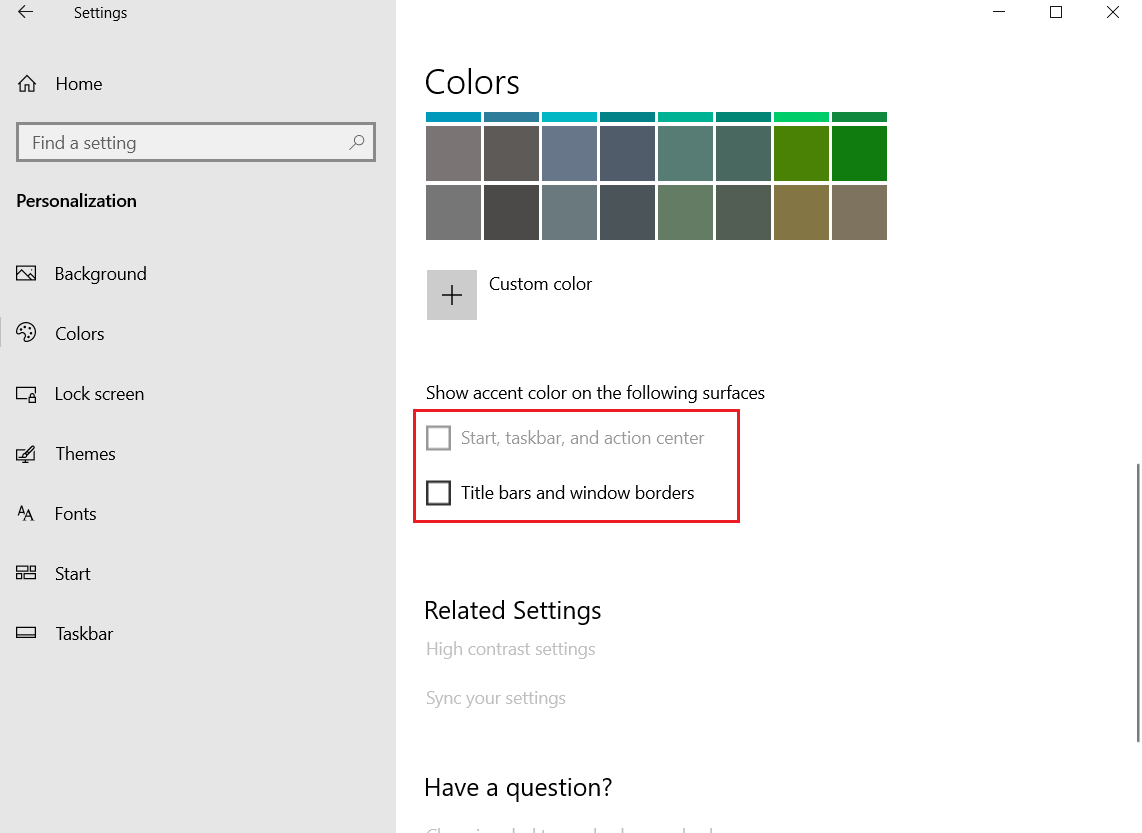Screen dimensions: 1142x833
Task: Click the Taskbar icon
Action: (26, 633)
